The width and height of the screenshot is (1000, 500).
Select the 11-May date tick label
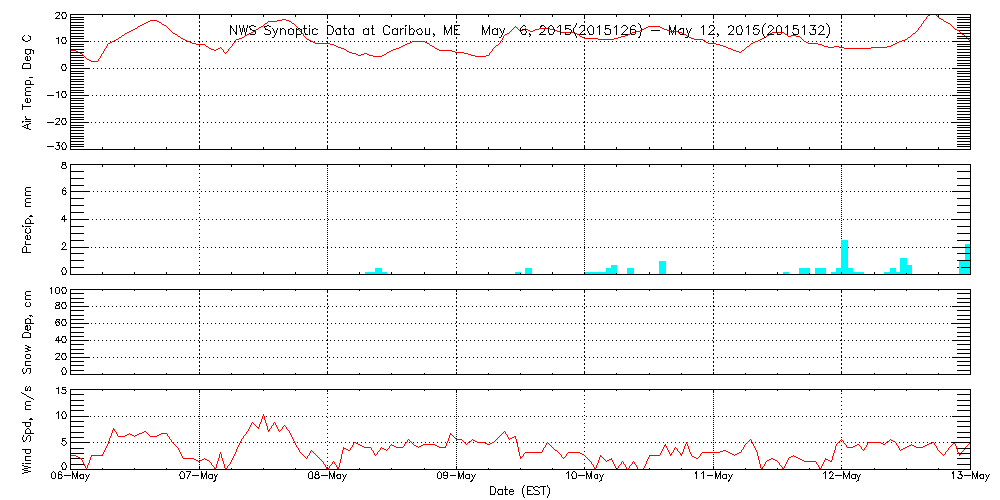click(712, 477)
